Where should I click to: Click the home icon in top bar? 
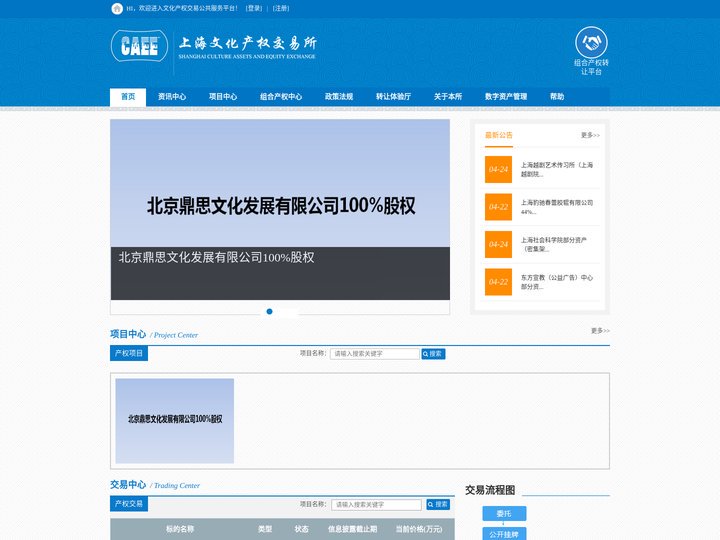(x=117, y=8)
